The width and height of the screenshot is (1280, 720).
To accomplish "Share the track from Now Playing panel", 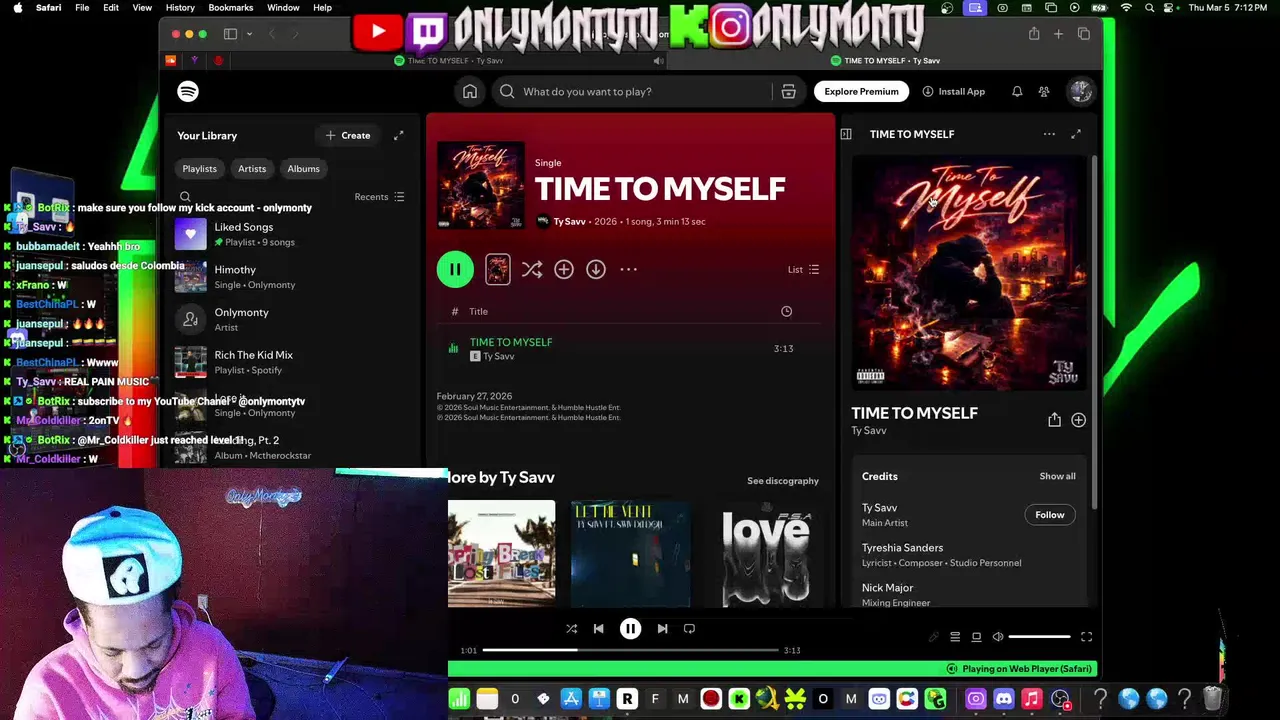I will (x=1054, y=420).
